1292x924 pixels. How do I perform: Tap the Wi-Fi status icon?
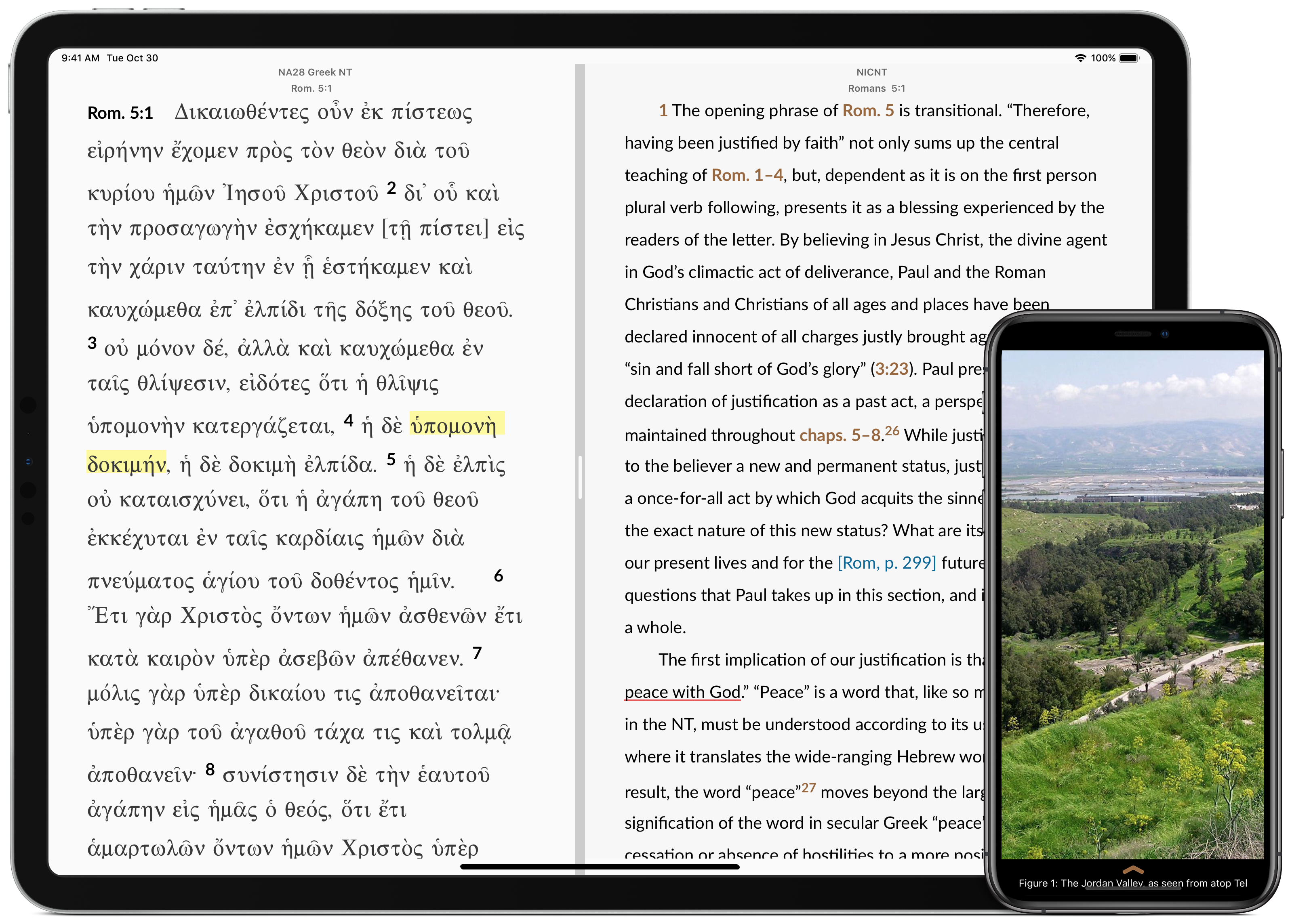[1080, 58]
